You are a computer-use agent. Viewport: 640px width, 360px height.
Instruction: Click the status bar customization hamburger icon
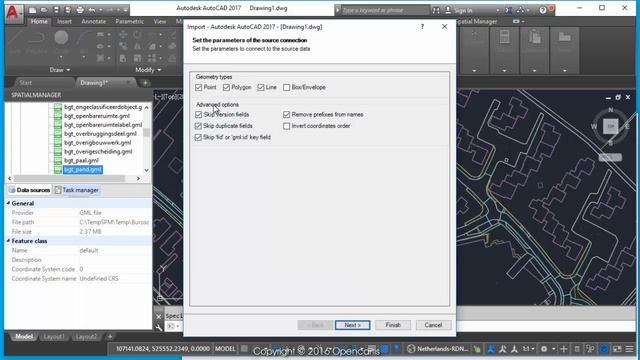(629, 349)
